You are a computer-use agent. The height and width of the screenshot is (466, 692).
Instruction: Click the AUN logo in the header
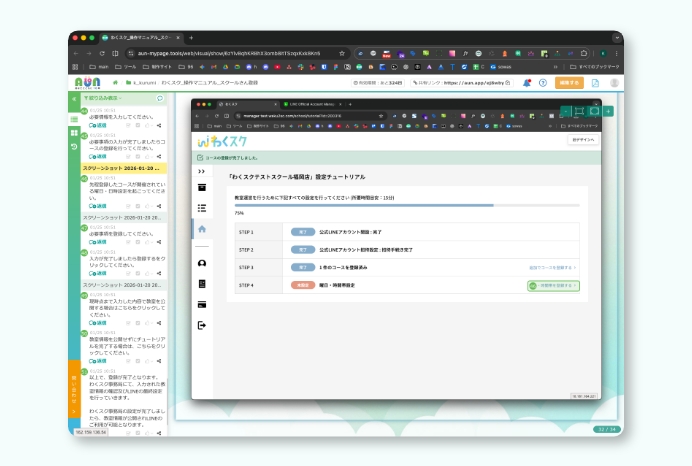87,83
